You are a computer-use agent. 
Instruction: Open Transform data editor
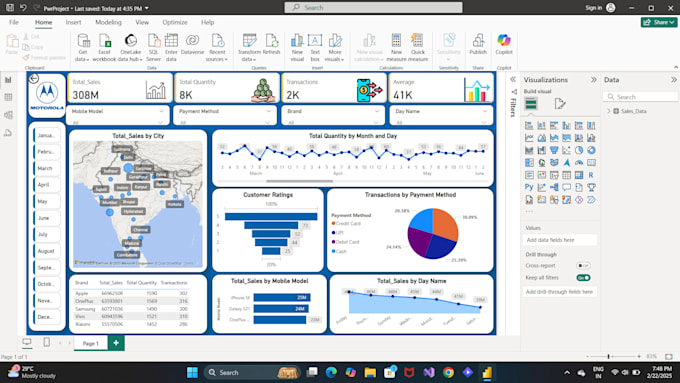tap(249, 48)
